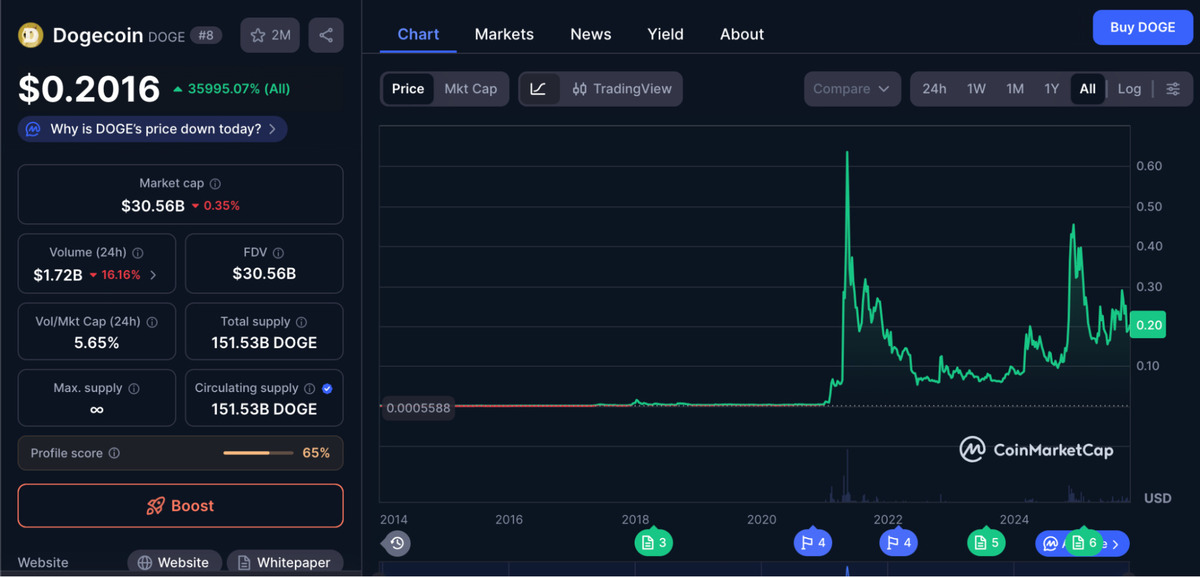Viewport: 1200px width, 577px height.
Task: Expand the Volume (24h) details chevron
Action: pos(153,275)
